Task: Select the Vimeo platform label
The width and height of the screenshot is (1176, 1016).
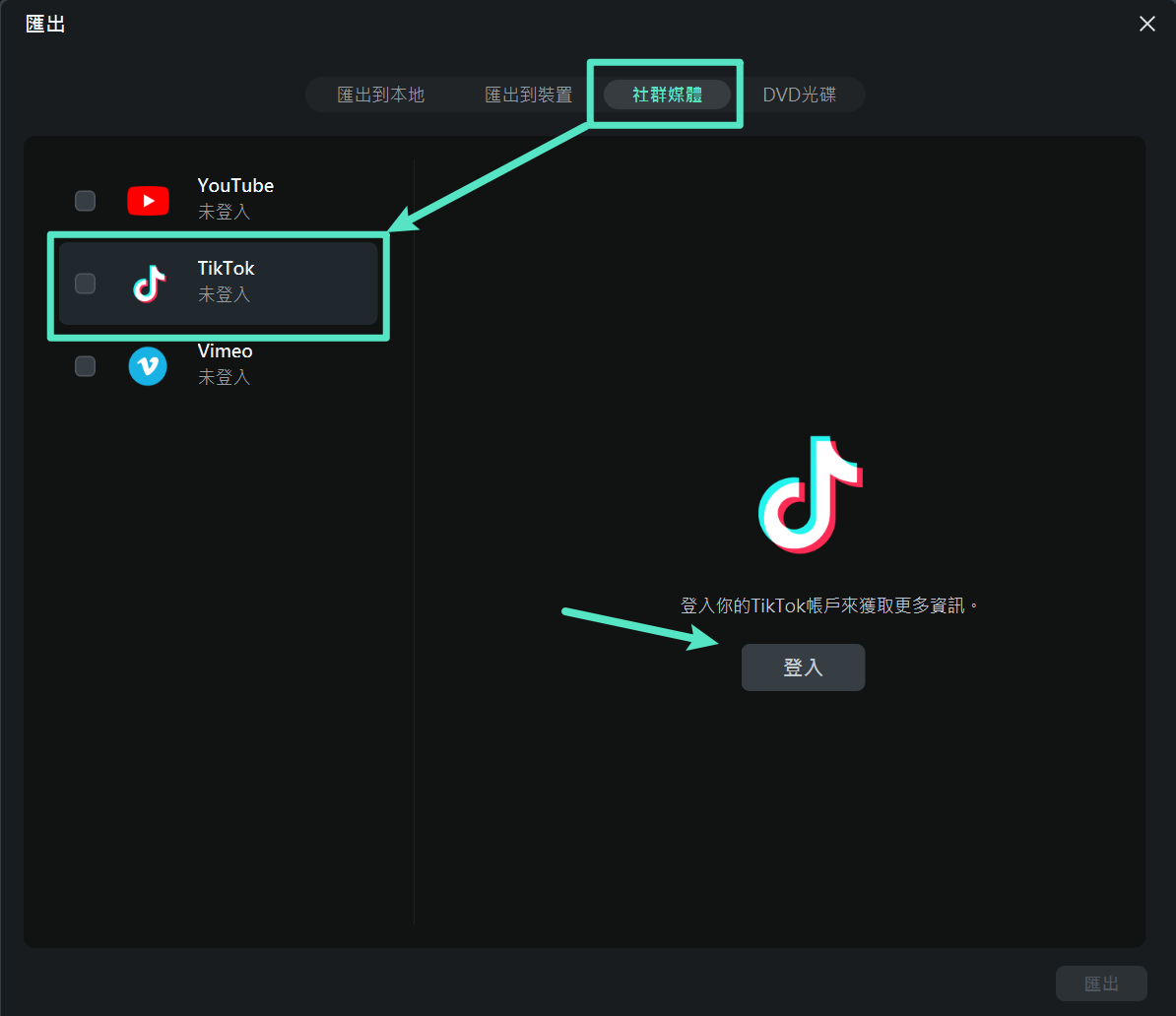Action: pyautogui.click(x=225, y=350)
